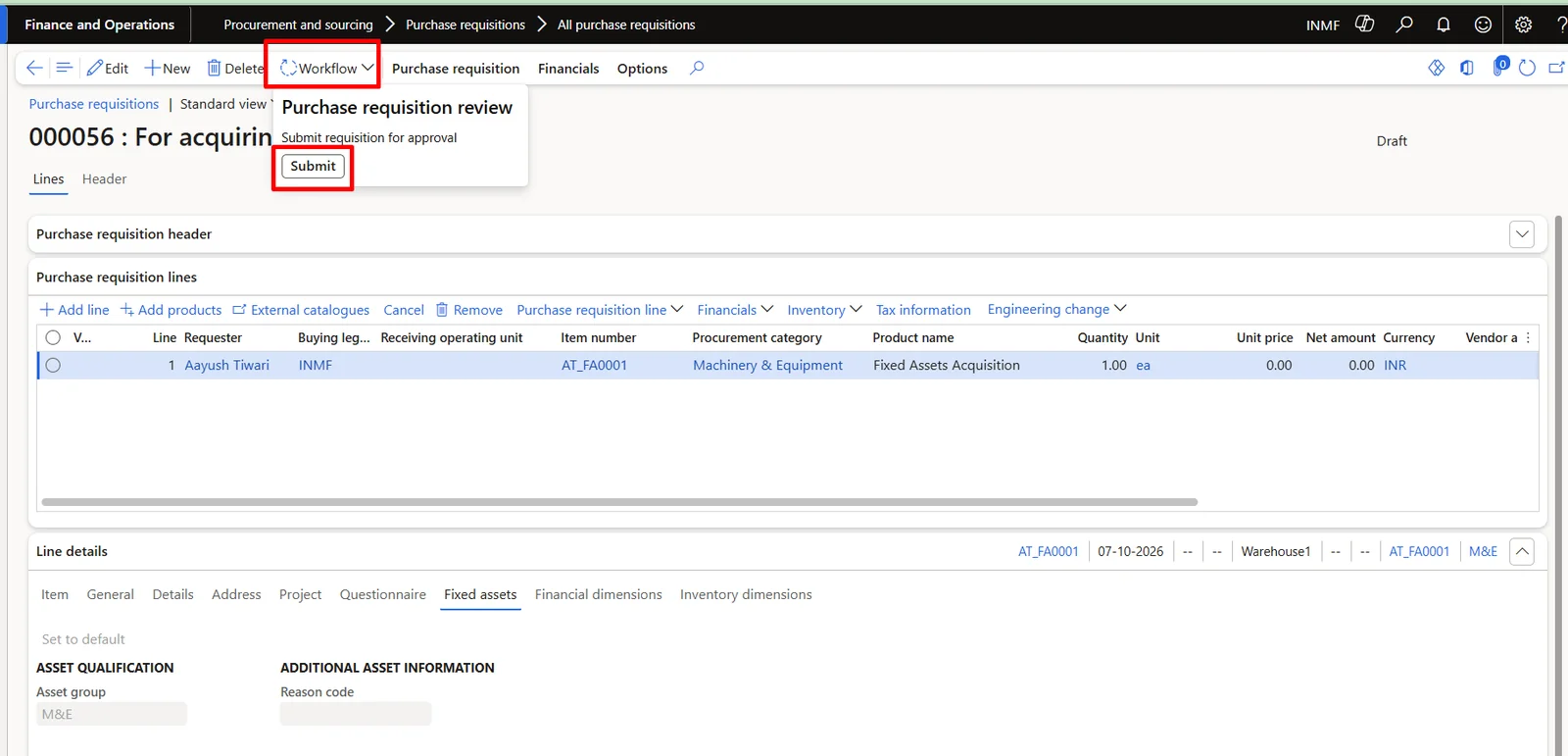Viewport: 1568px width, 756px height.
Task: Click the Submit button
Action: pyautogui.click(x=313, y=167)
